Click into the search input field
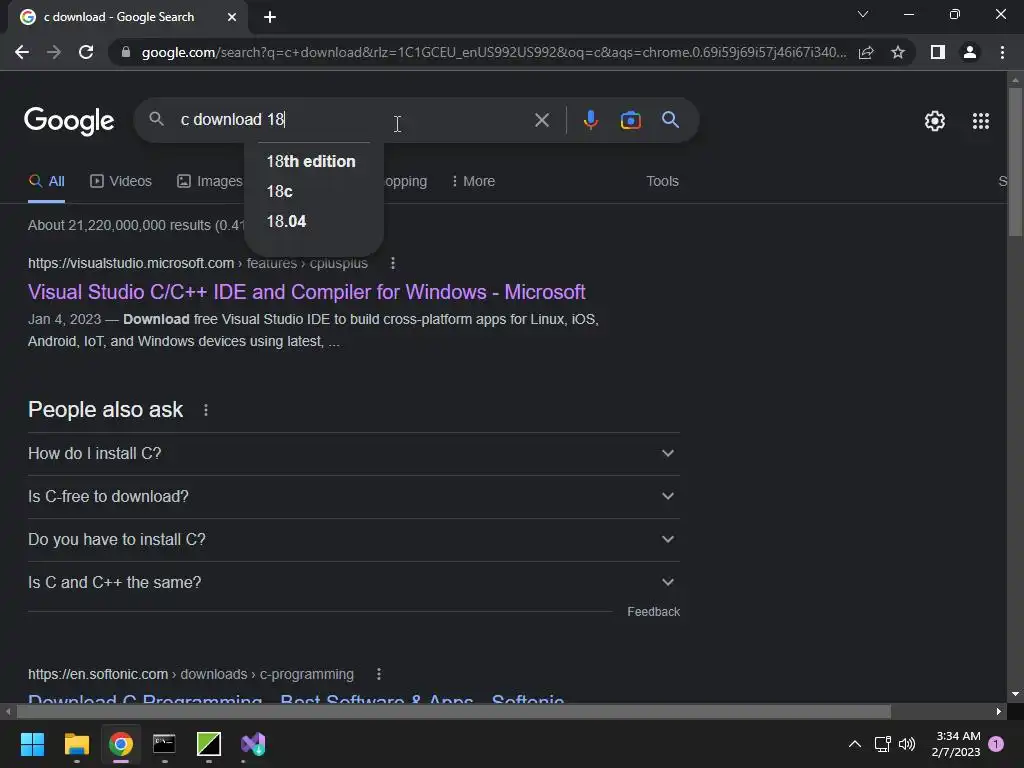The height and width of the screenshot is (768, 1024). tap(353, 120)
